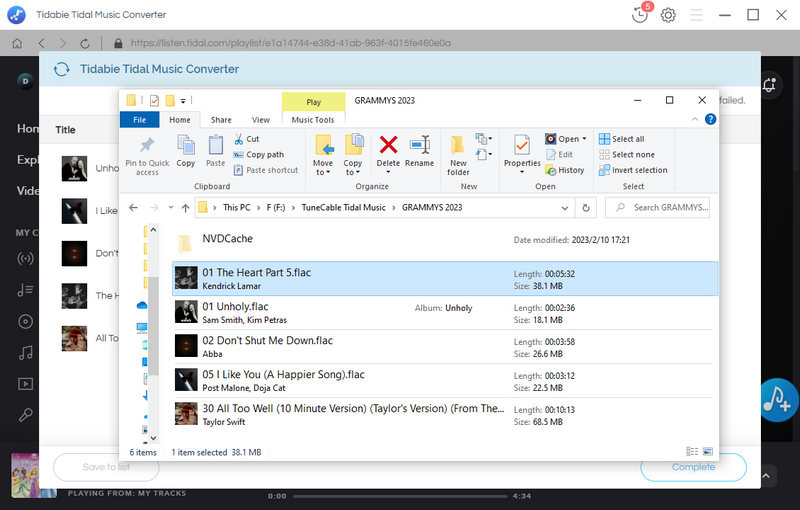Go to home in Tidabie browser bar

[17, 43]
